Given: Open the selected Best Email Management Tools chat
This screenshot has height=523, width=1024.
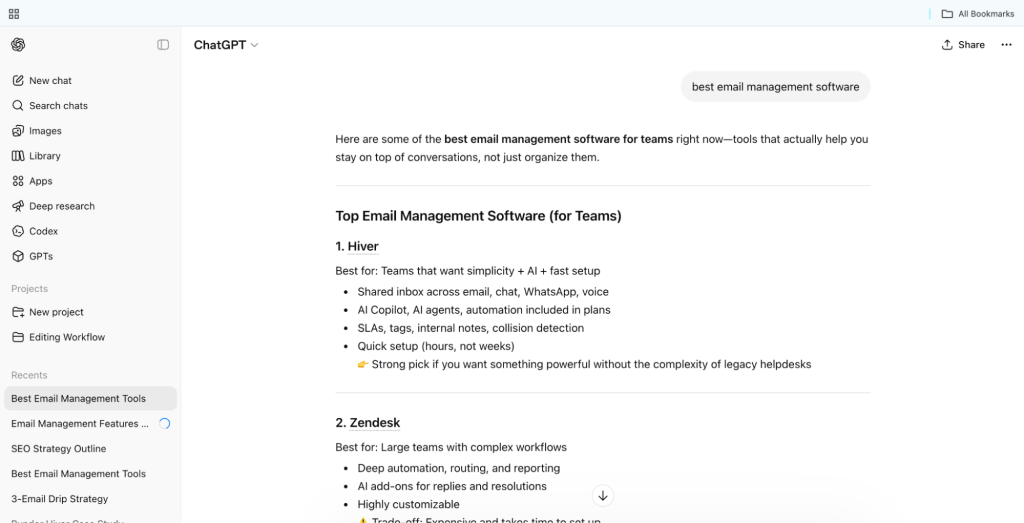Looking at the screenshot, I should [90, 398].
